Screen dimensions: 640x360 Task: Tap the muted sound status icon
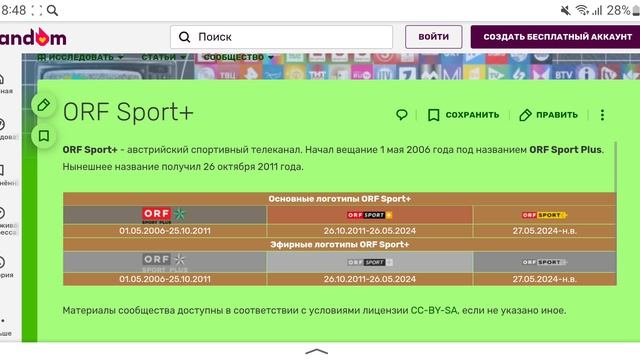[x=566, y=10]
